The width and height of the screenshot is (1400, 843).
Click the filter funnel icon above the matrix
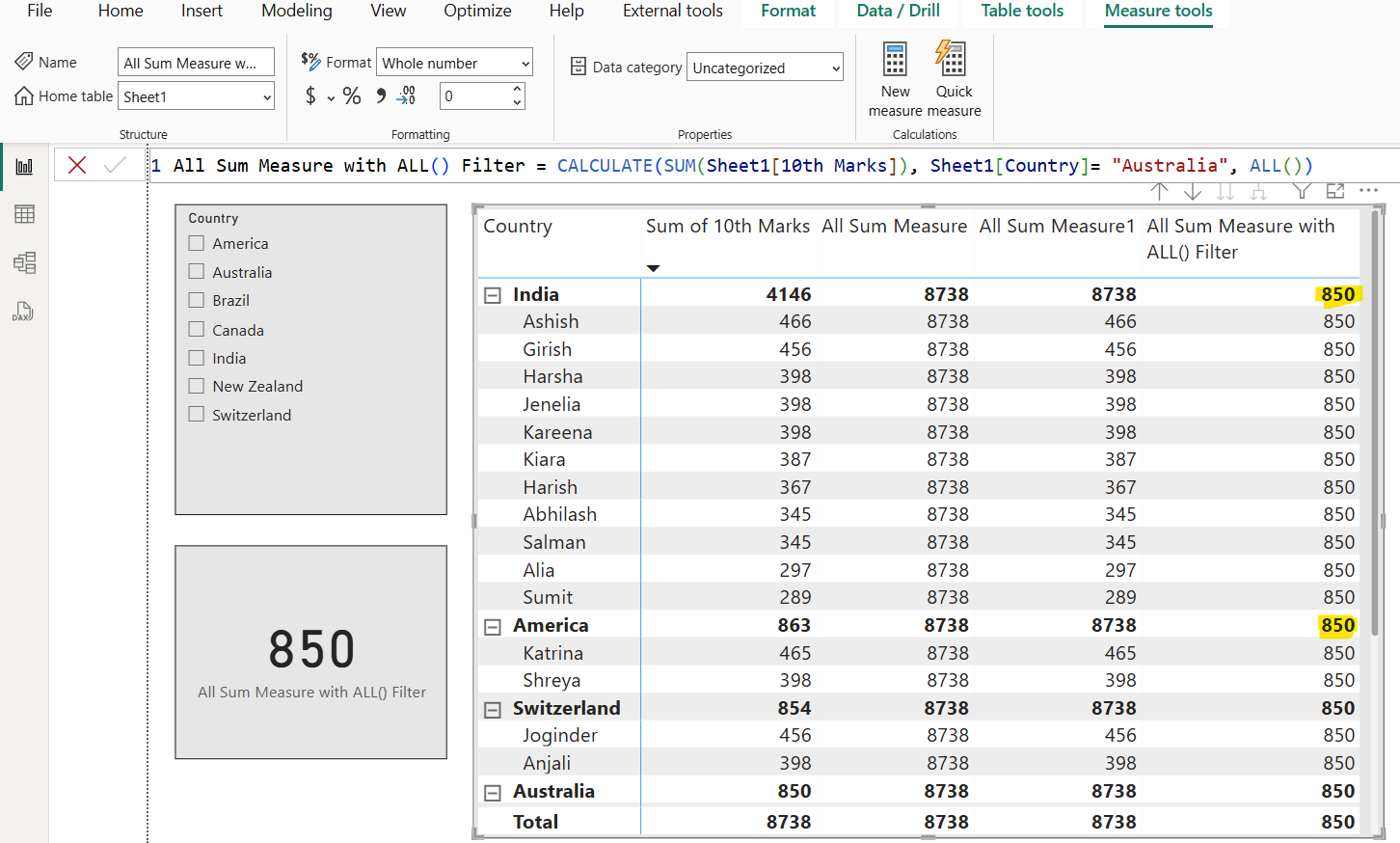(x=1302, y=191)
